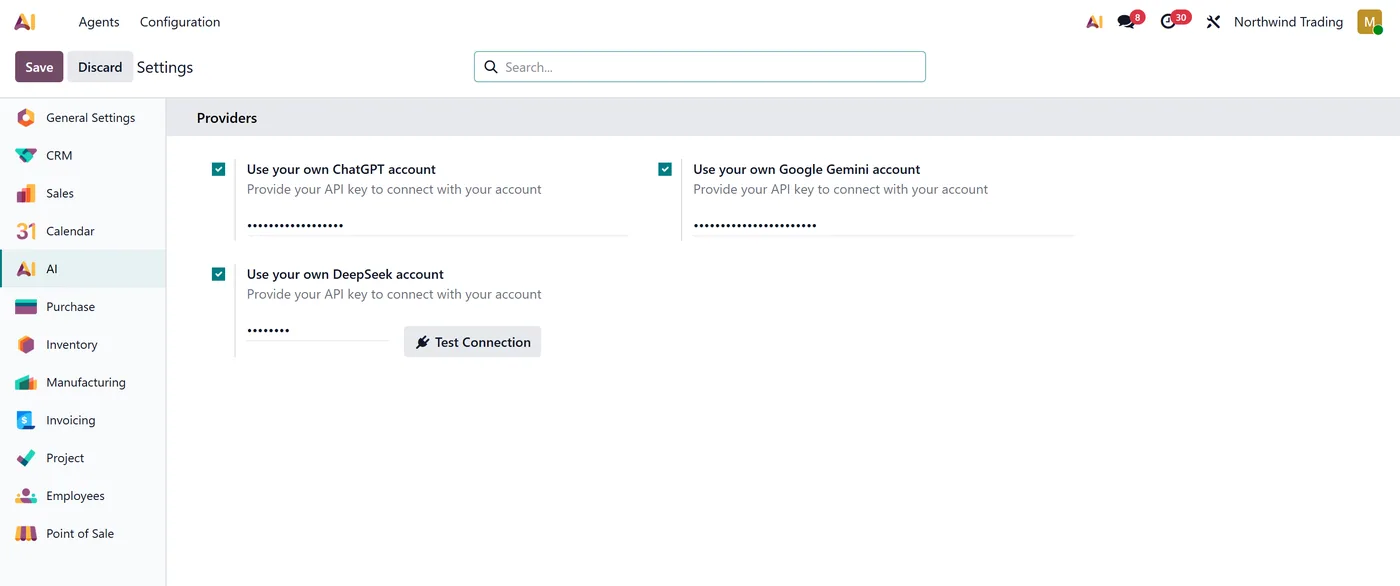Click the CRM sidebar icon
The height and width of the screenshot is (586, 1400).
(26, 156)
